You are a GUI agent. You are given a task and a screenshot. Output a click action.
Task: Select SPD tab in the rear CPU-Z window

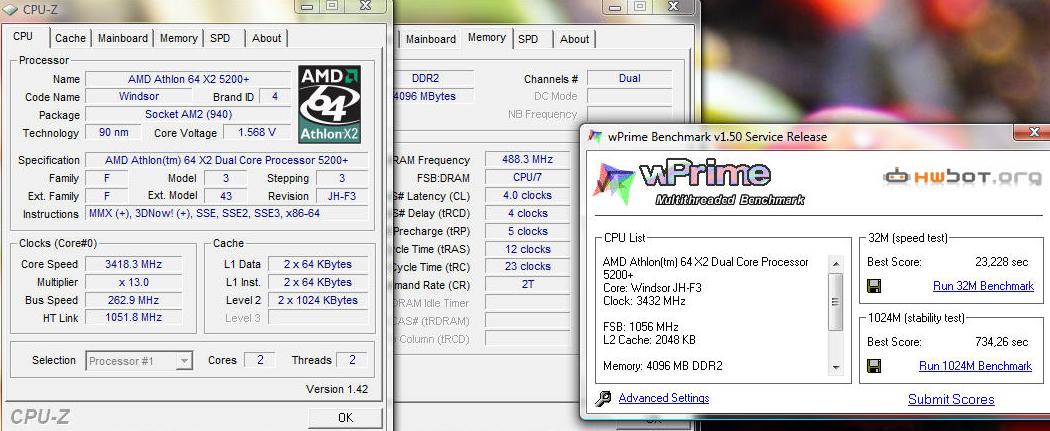[x=528, y=39]
